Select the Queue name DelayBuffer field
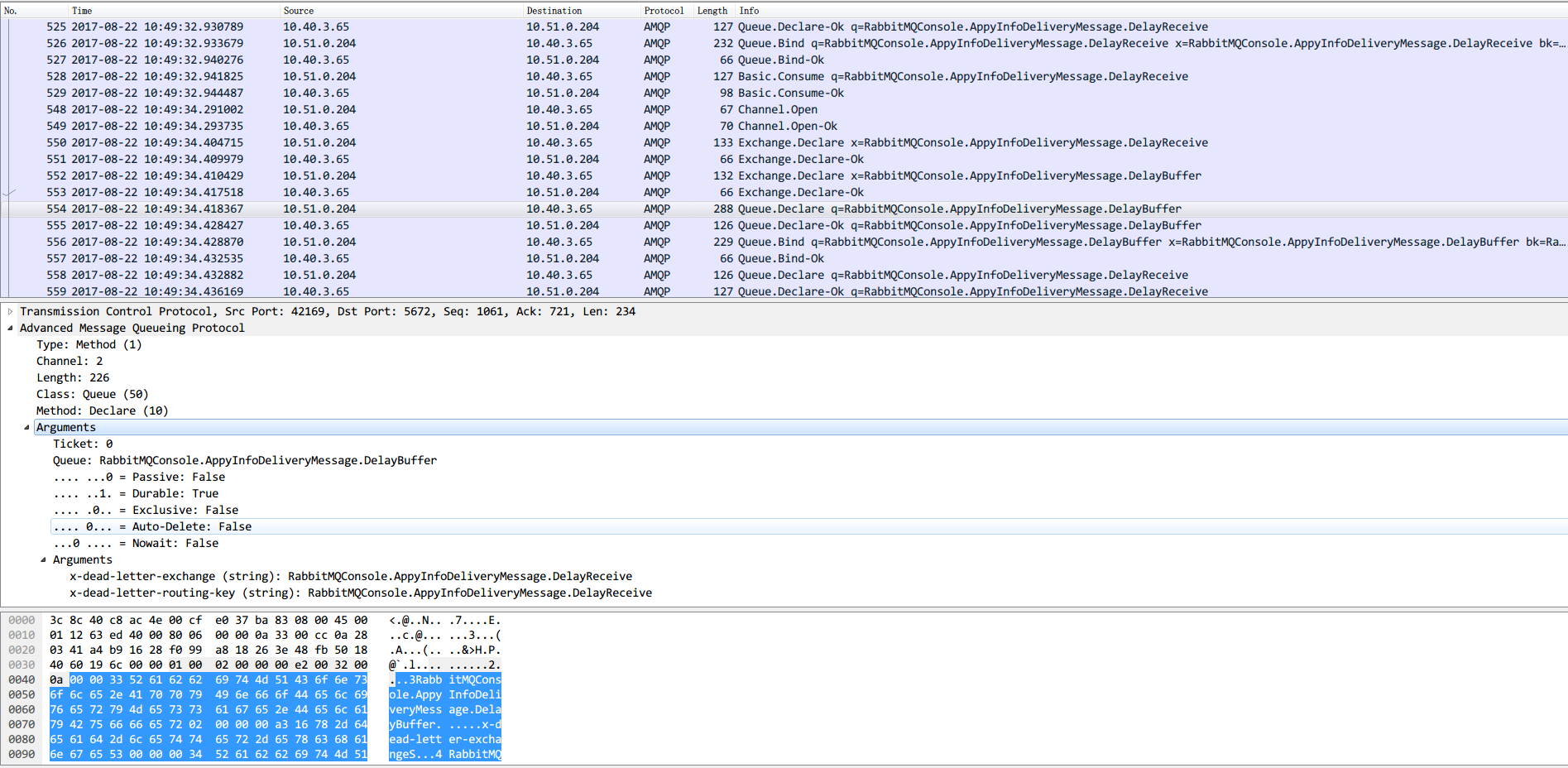This screenshot has width=1568, height=768. tap(245, 461)
